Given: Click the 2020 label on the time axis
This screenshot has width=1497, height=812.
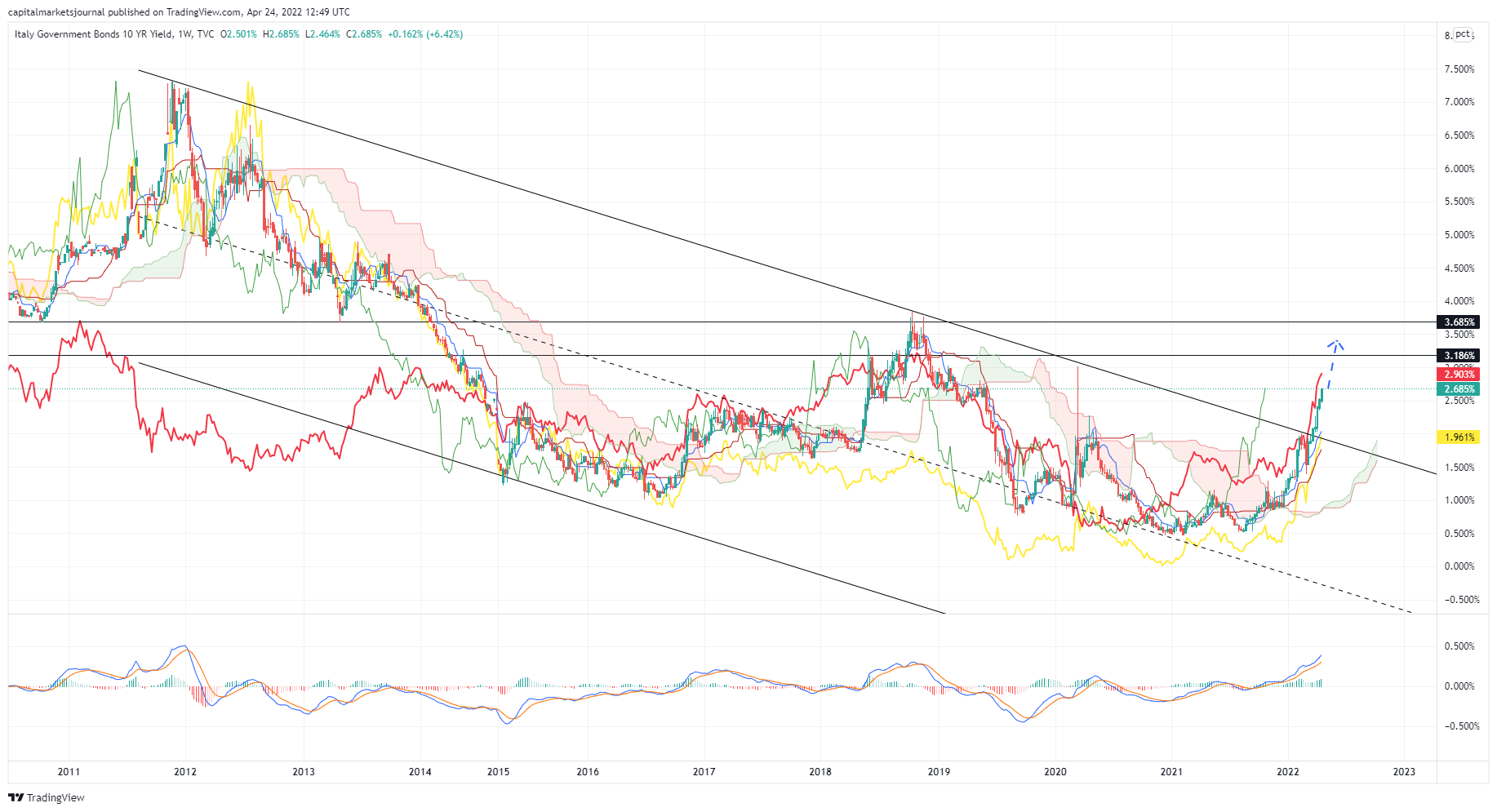Looking at the screenshot, I should pos(1055,772).
